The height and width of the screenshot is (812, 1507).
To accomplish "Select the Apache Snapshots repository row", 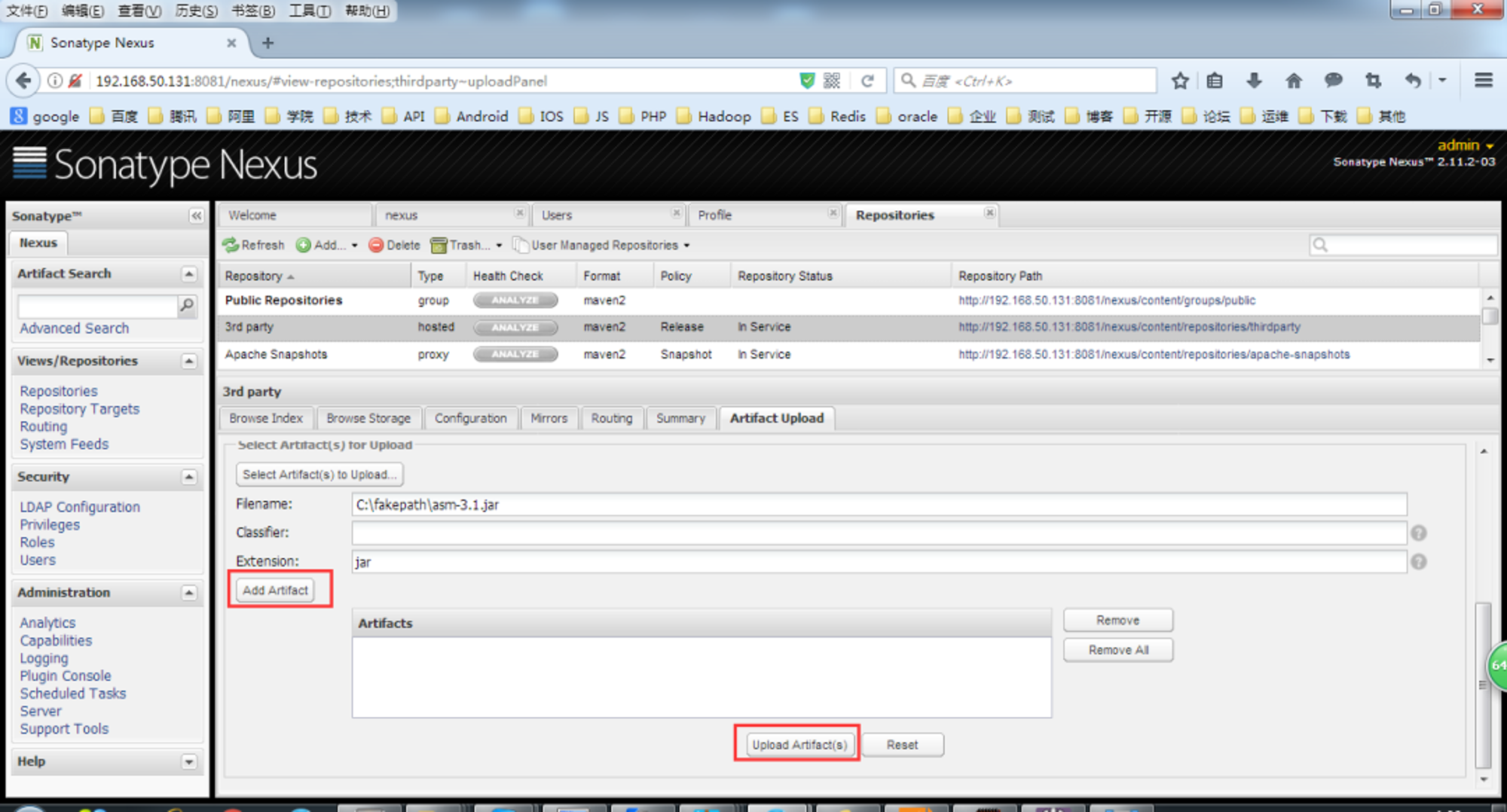I will 850,355.
